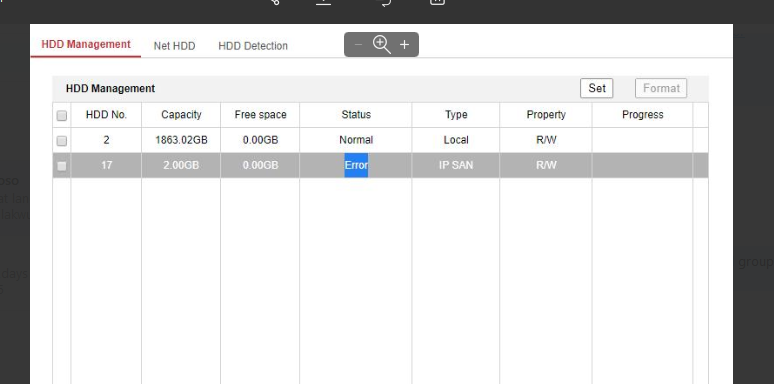The image size is (774, 384).
Task: Click the Status column header
Action: [356, 115]
